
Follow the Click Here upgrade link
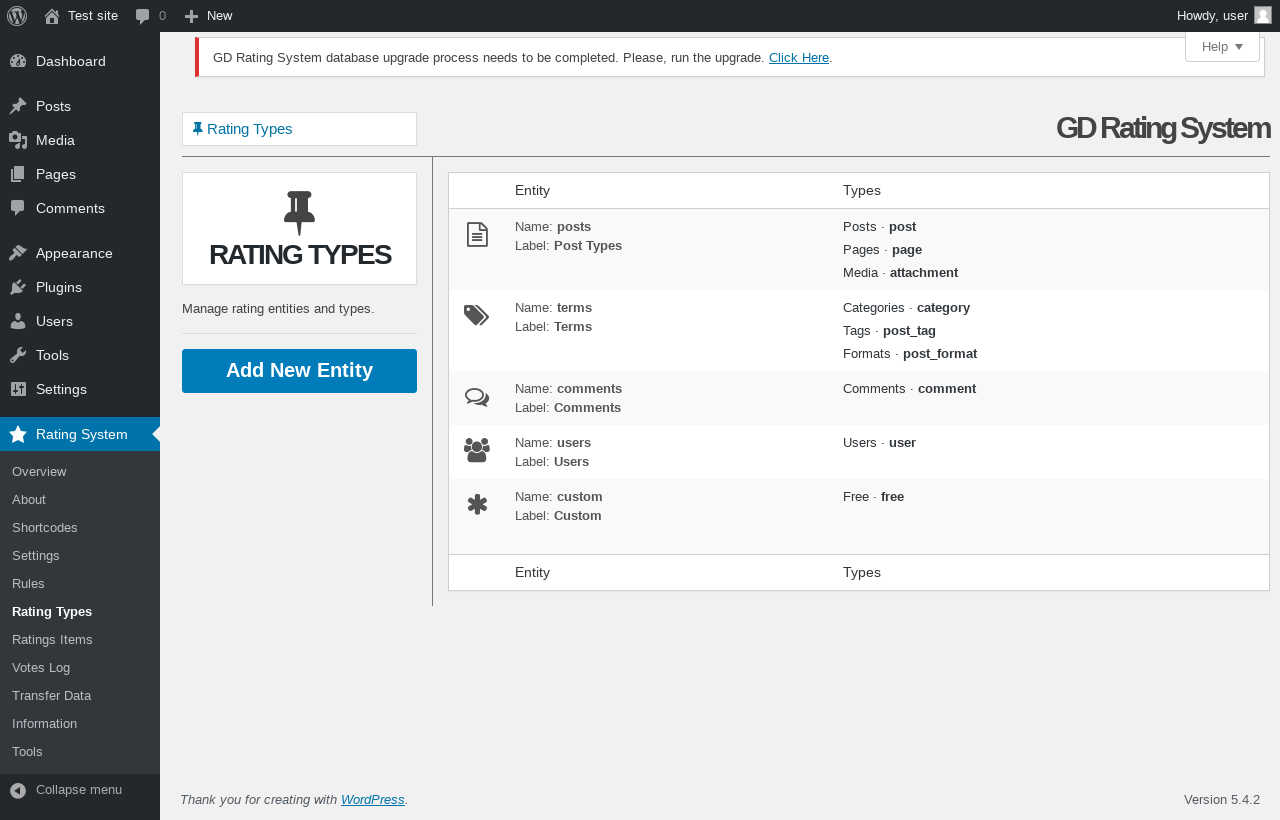(798, 58)
